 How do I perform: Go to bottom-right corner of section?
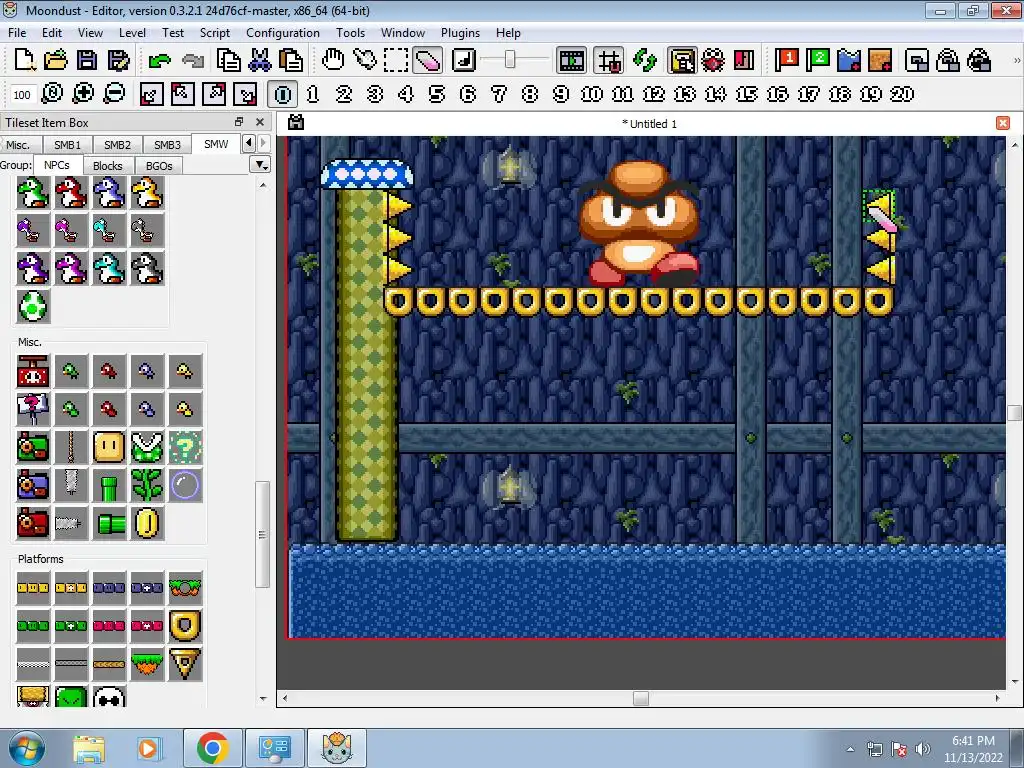[x=245, y=94]
